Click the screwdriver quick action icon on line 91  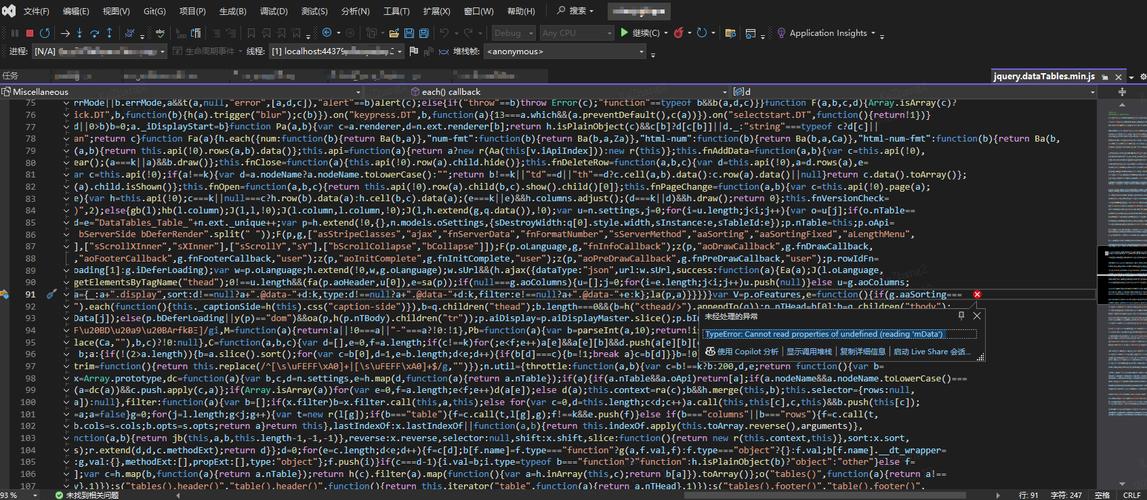(x=50, y=293)
